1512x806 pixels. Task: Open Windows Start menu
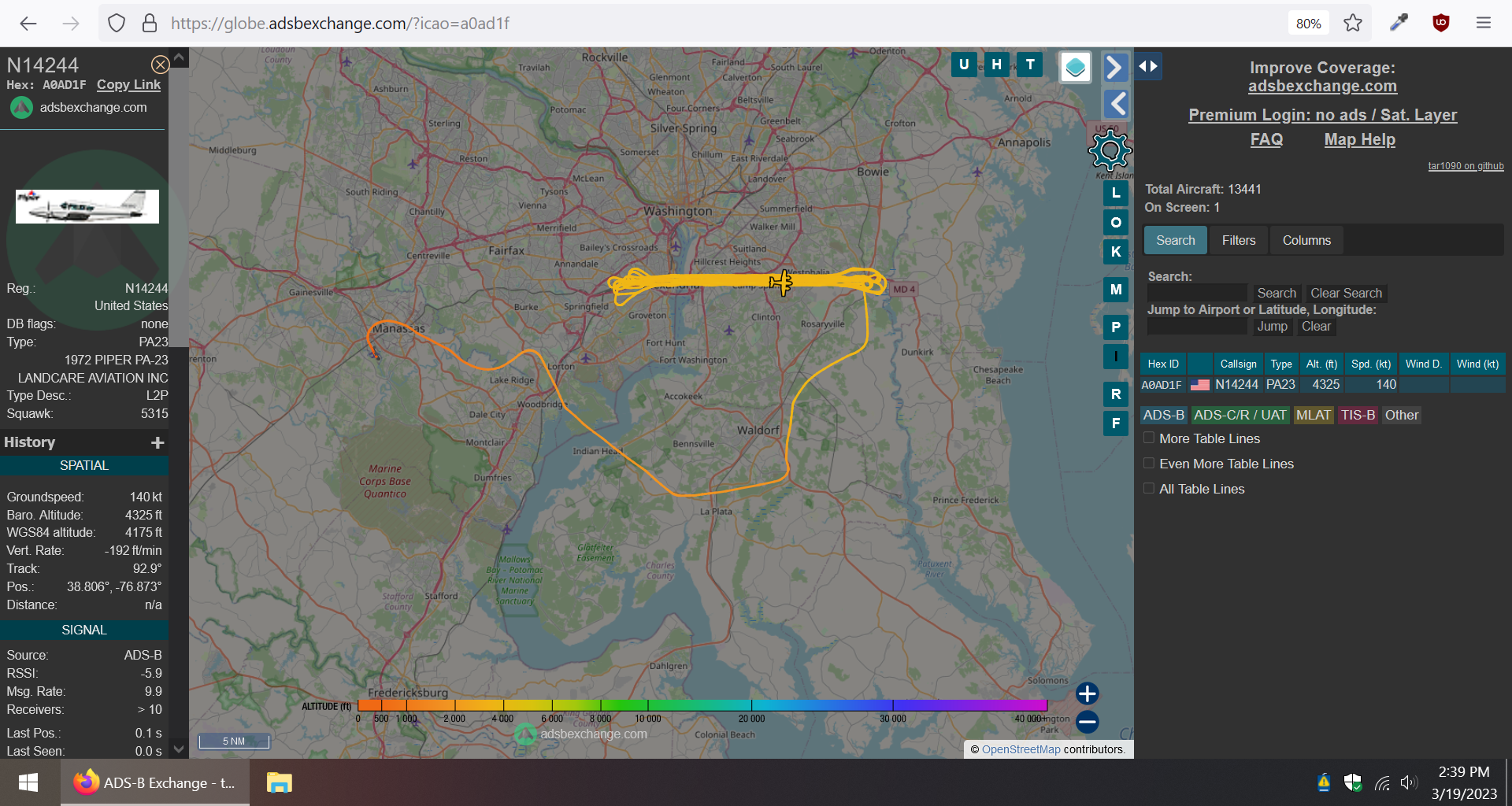tap(28, 782)
